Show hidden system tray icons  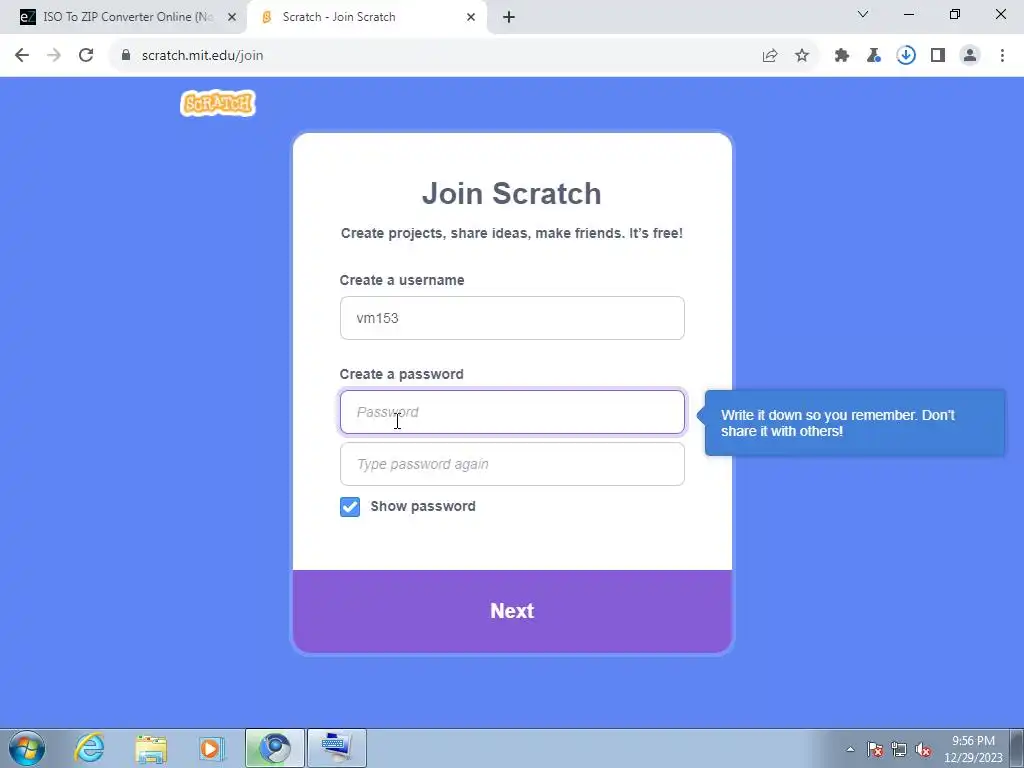click(x=850, y=749)
